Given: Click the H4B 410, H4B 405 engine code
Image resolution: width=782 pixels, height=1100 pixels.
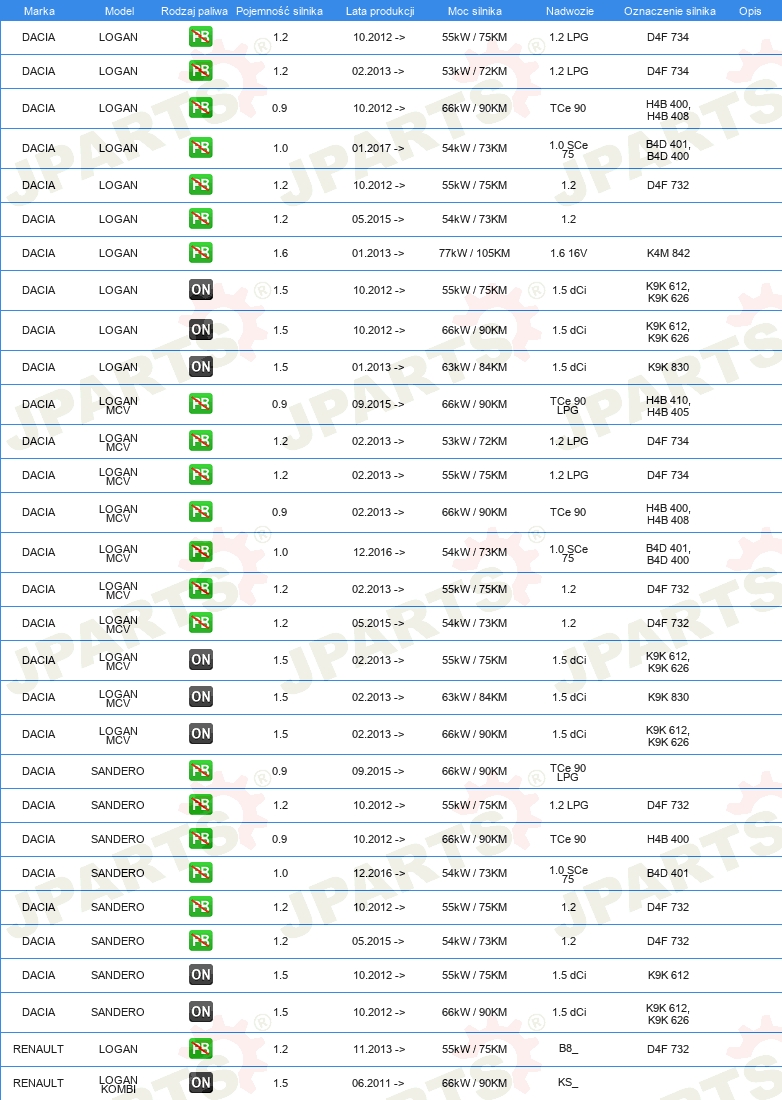Looking at the screenshot, I should tap(668, 406).
